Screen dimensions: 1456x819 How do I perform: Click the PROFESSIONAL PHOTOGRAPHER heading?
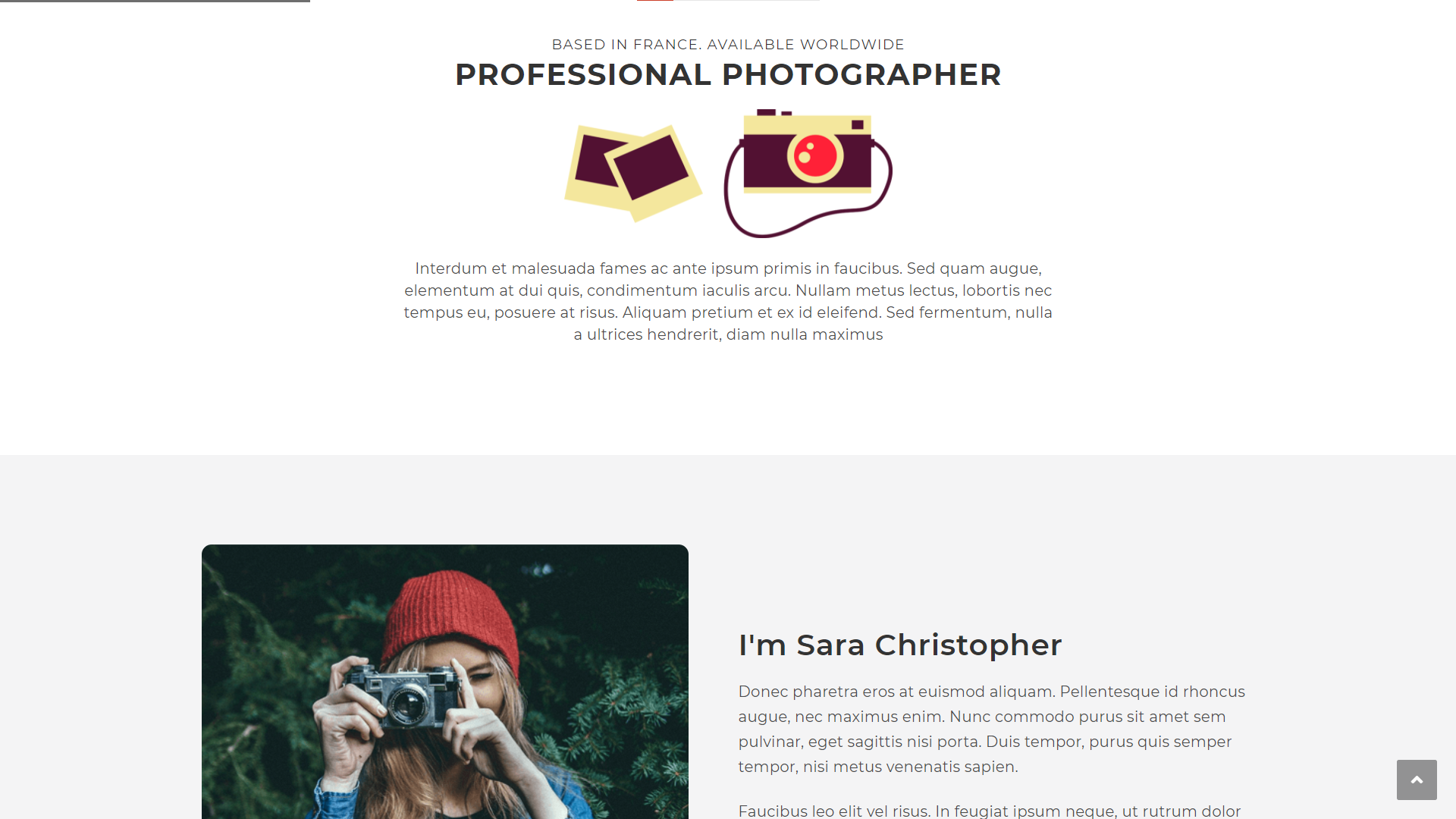[x=728, y=74]
